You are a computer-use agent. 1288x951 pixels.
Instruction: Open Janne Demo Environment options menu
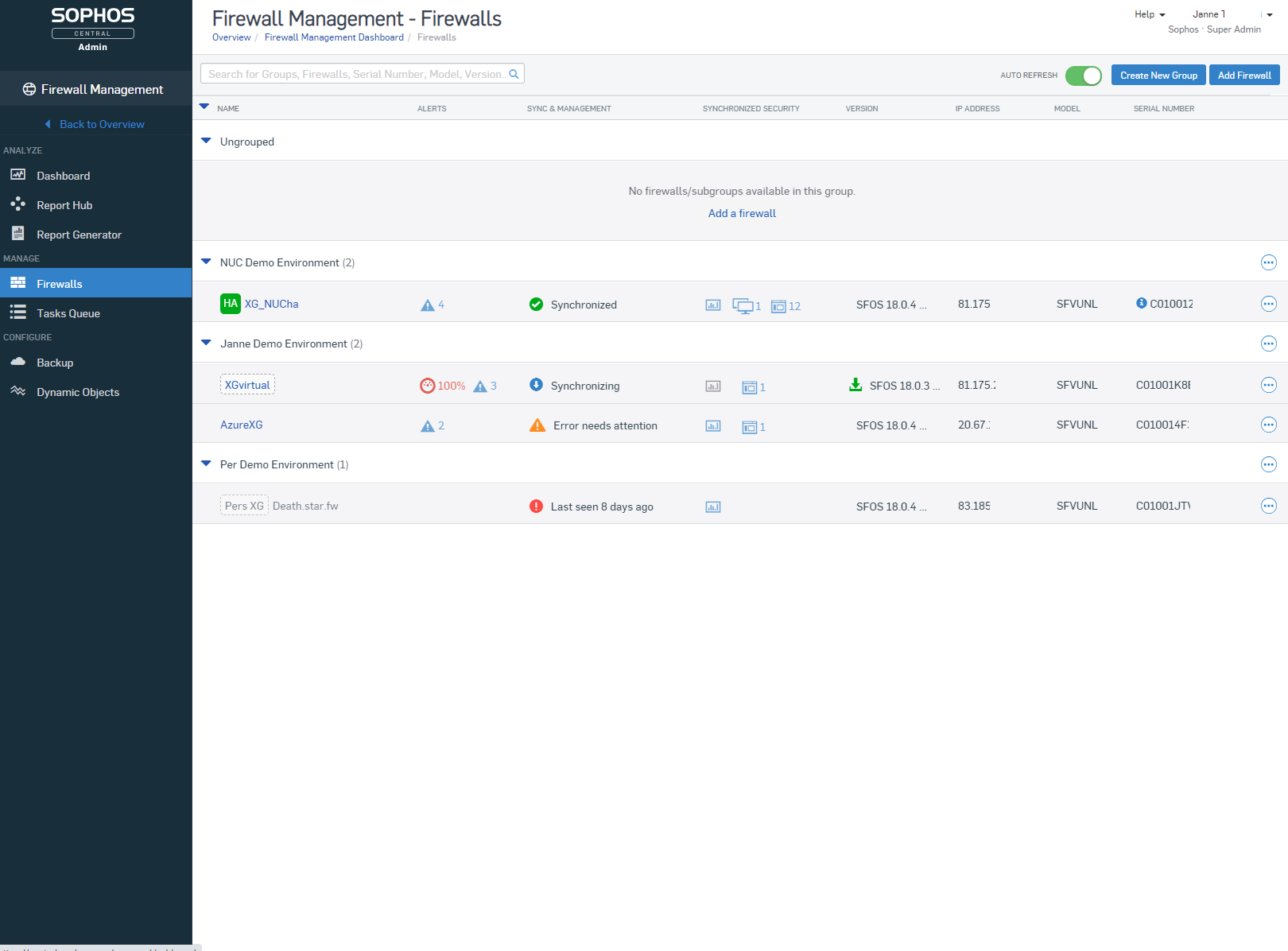[x=1269, y=344]
